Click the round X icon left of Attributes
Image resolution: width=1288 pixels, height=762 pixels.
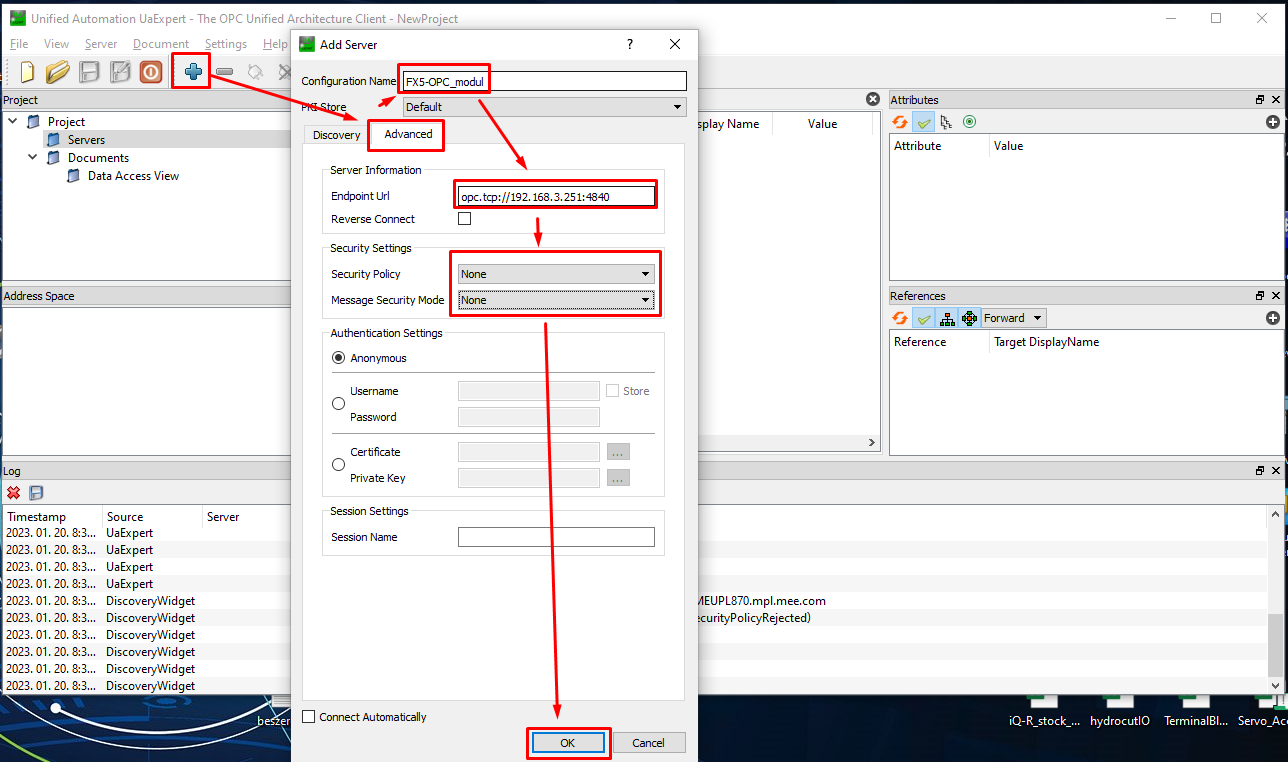click(x=873, y=99)
